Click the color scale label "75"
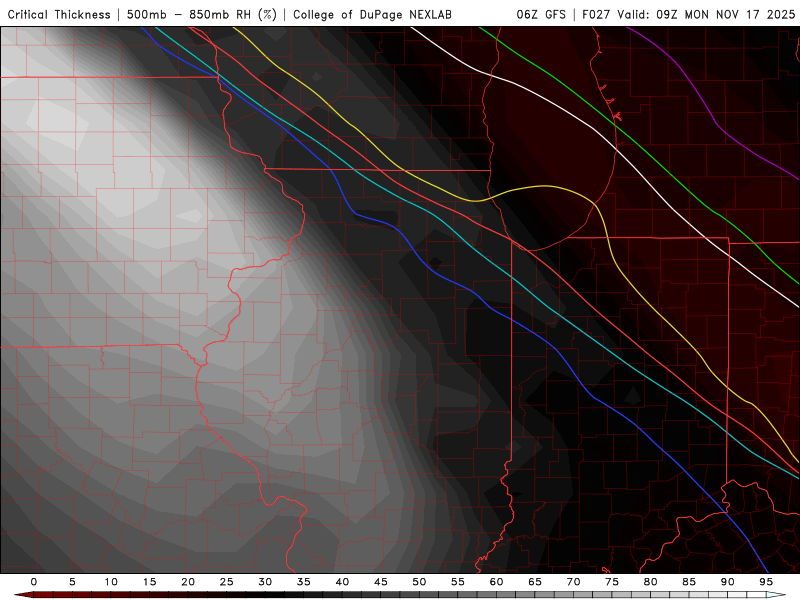Viewport: 800px width, 600px height. 612,582
